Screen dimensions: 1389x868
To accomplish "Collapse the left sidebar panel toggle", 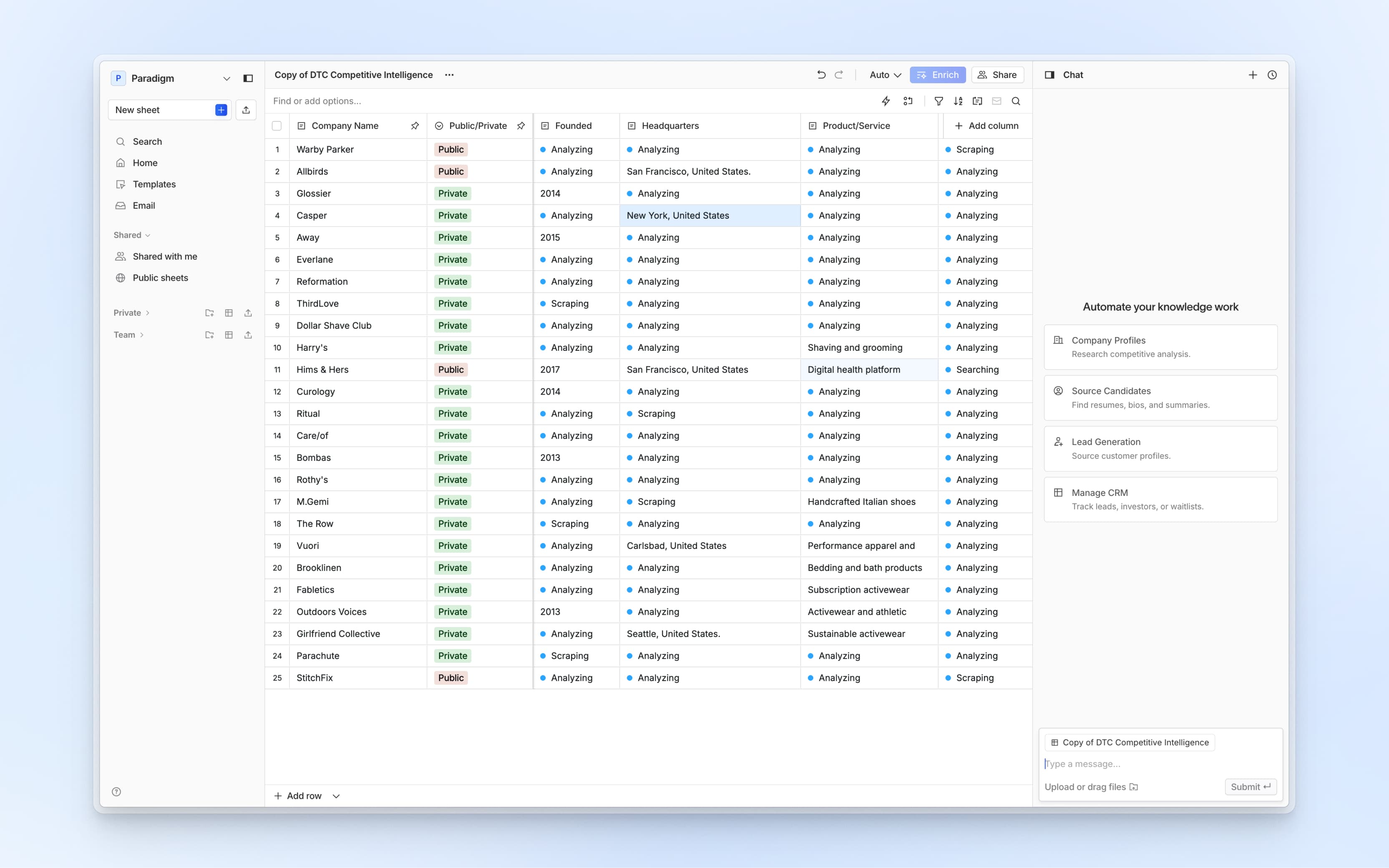I will pyautogui.click(x=248, y=78).
